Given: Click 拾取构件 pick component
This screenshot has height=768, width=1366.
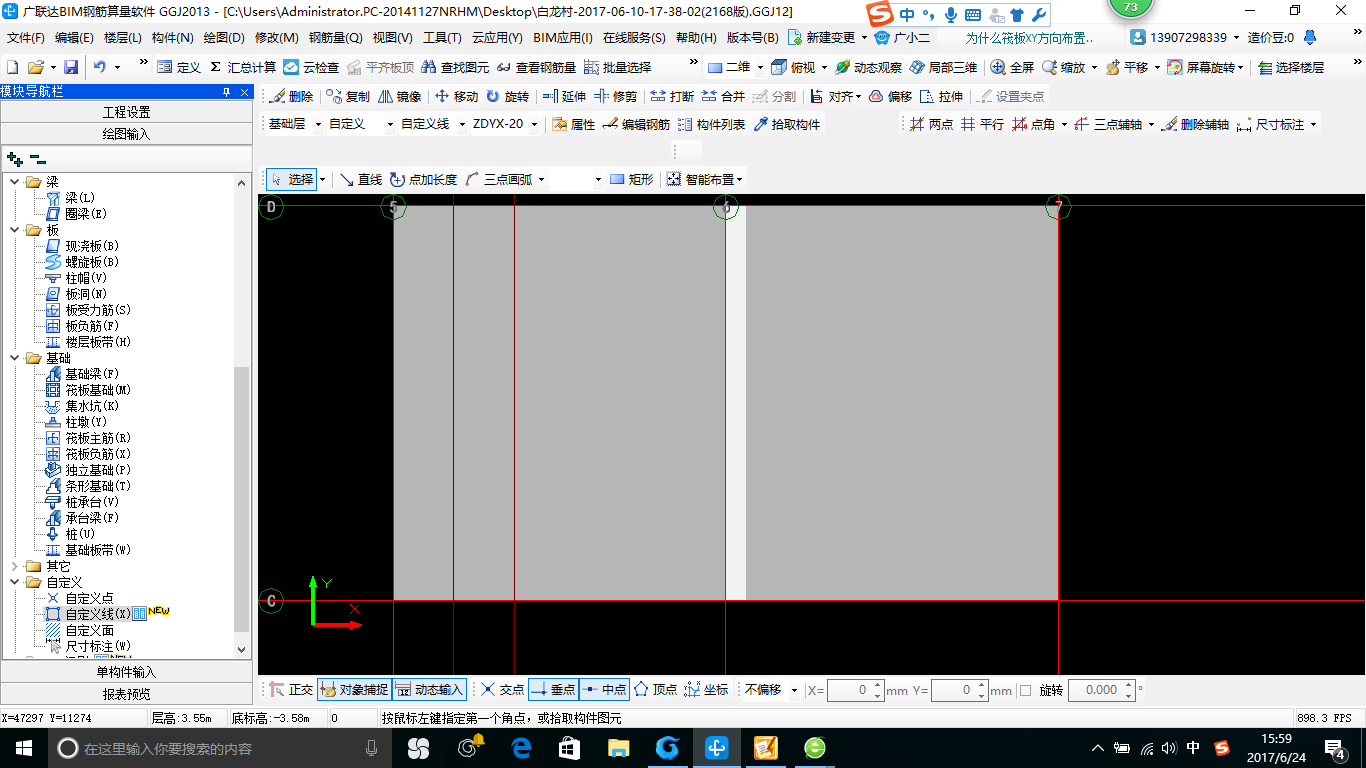Looking at the screenshot, I should click(786, 124).
